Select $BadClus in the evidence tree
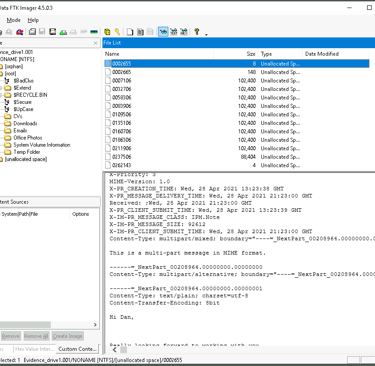This screenshot has height=366, width=375. coord(23,81)
